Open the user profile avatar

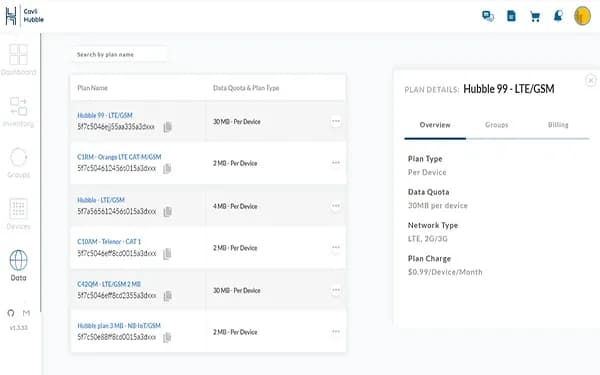pos(582,16)
